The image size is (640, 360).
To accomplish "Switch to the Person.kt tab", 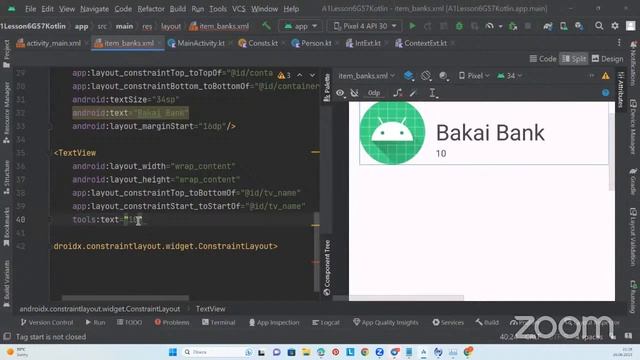I will click(312, 43).
